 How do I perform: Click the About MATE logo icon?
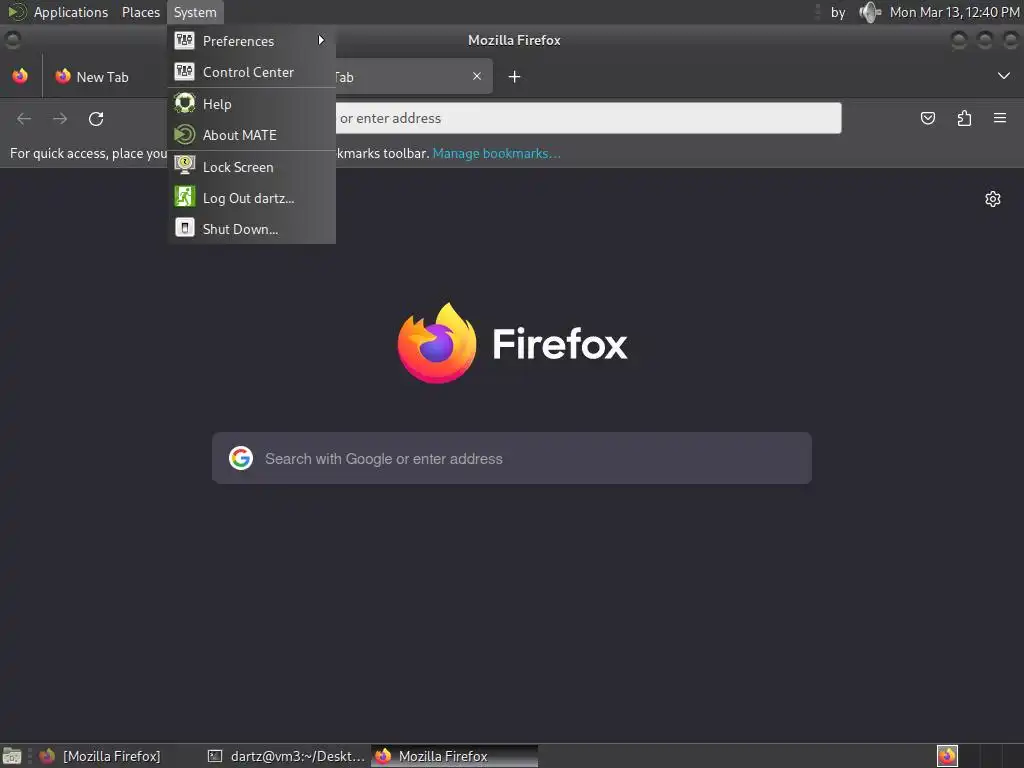click(x=184, y=135)
